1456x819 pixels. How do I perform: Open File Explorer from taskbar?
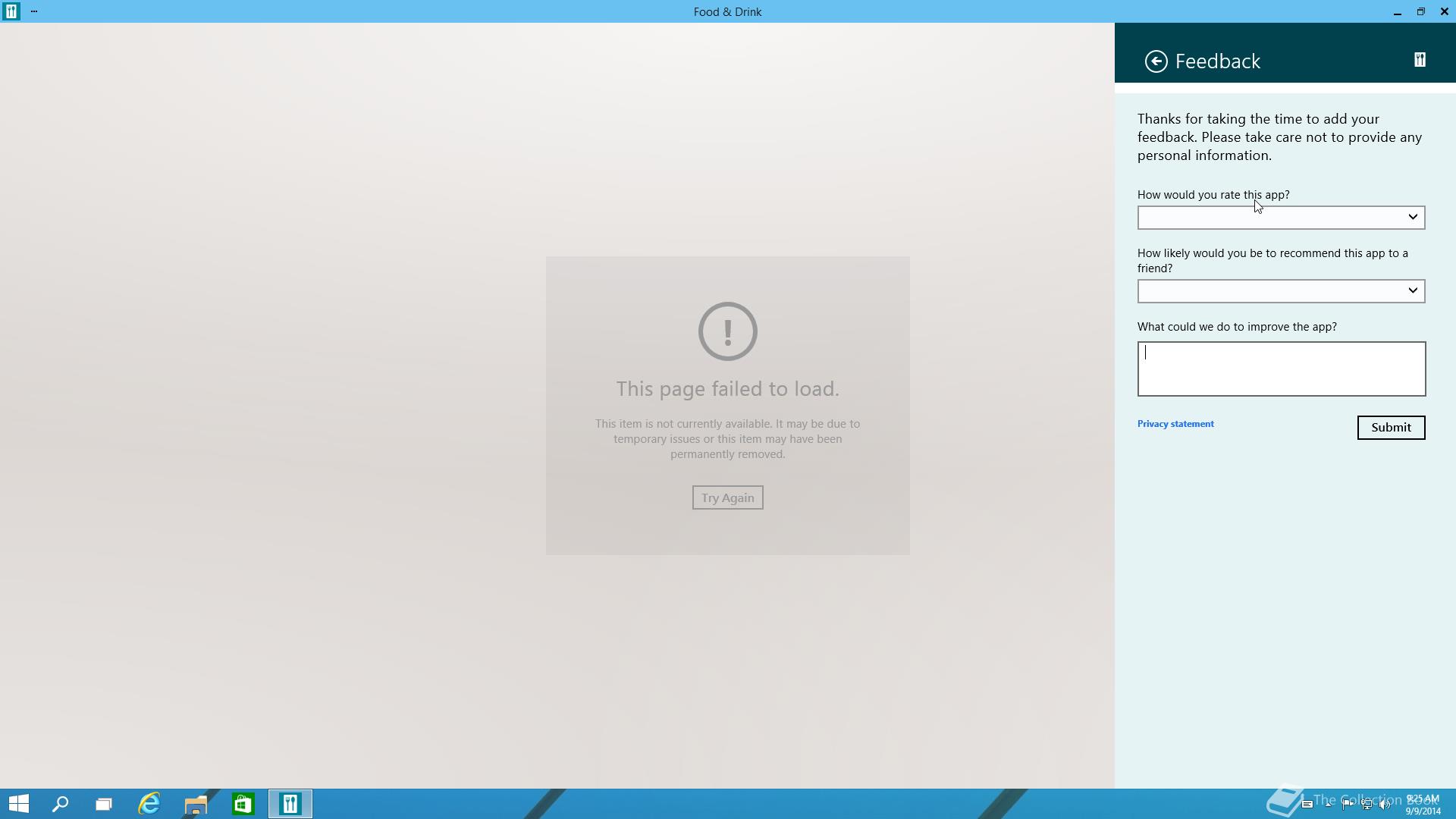tap(196, 804)
